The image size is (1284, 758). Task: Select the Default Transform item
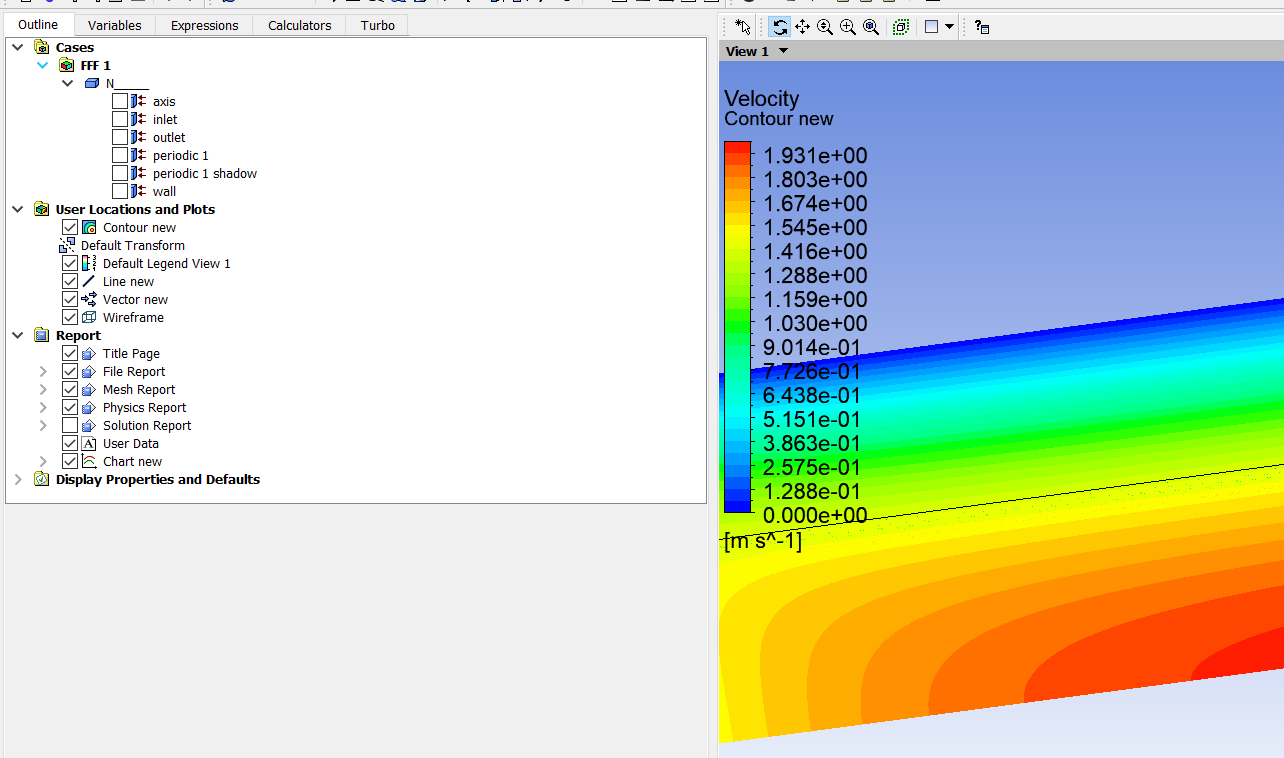tap(132, 246)
